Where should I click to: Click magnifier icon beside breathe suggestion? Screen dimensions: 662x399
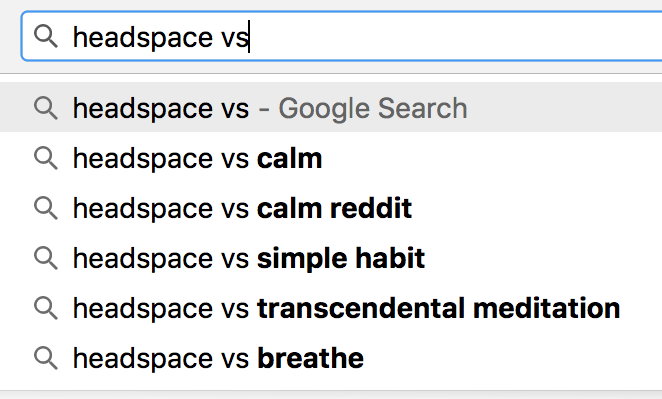point(46,358)
